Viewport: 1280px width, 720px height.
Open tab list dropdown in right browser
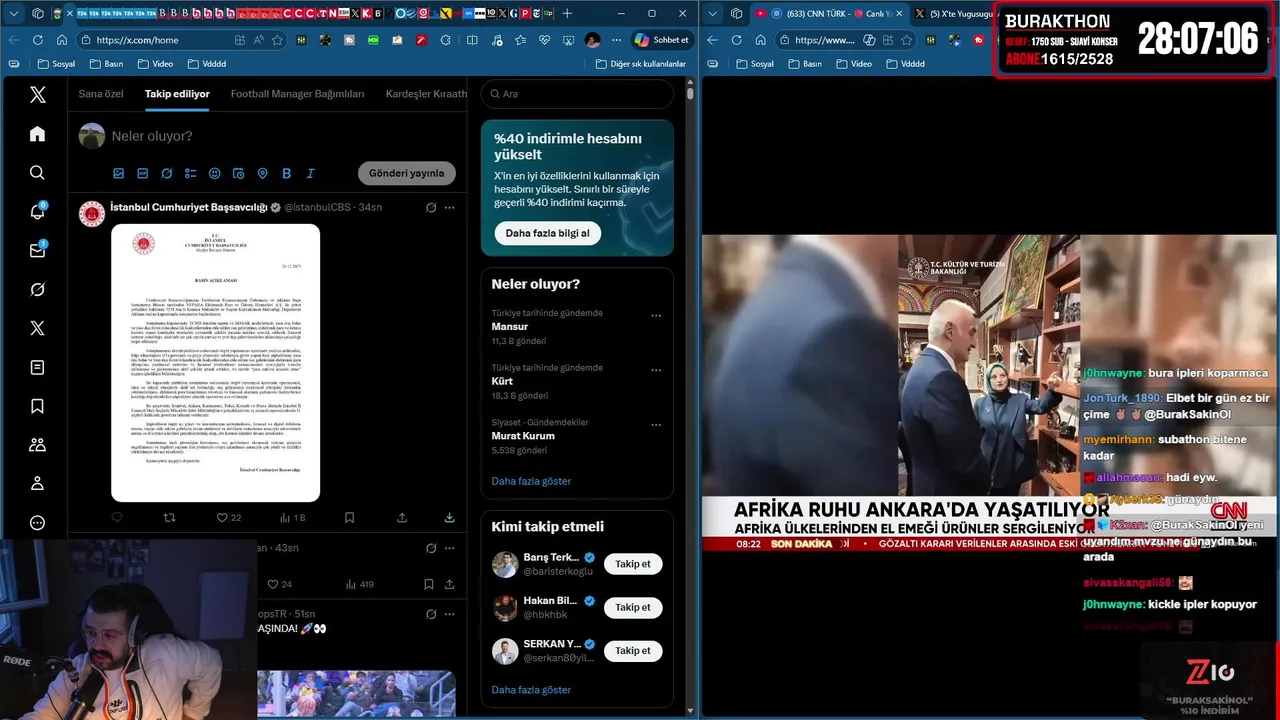[x=713, y=13]
